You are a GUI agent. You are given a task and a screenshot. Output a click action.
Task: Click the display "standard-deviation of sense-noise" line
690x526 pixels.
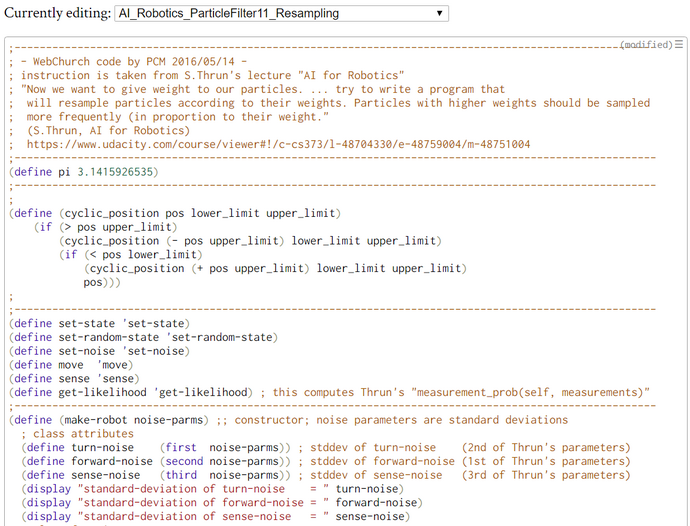click(x=216, y=517)
